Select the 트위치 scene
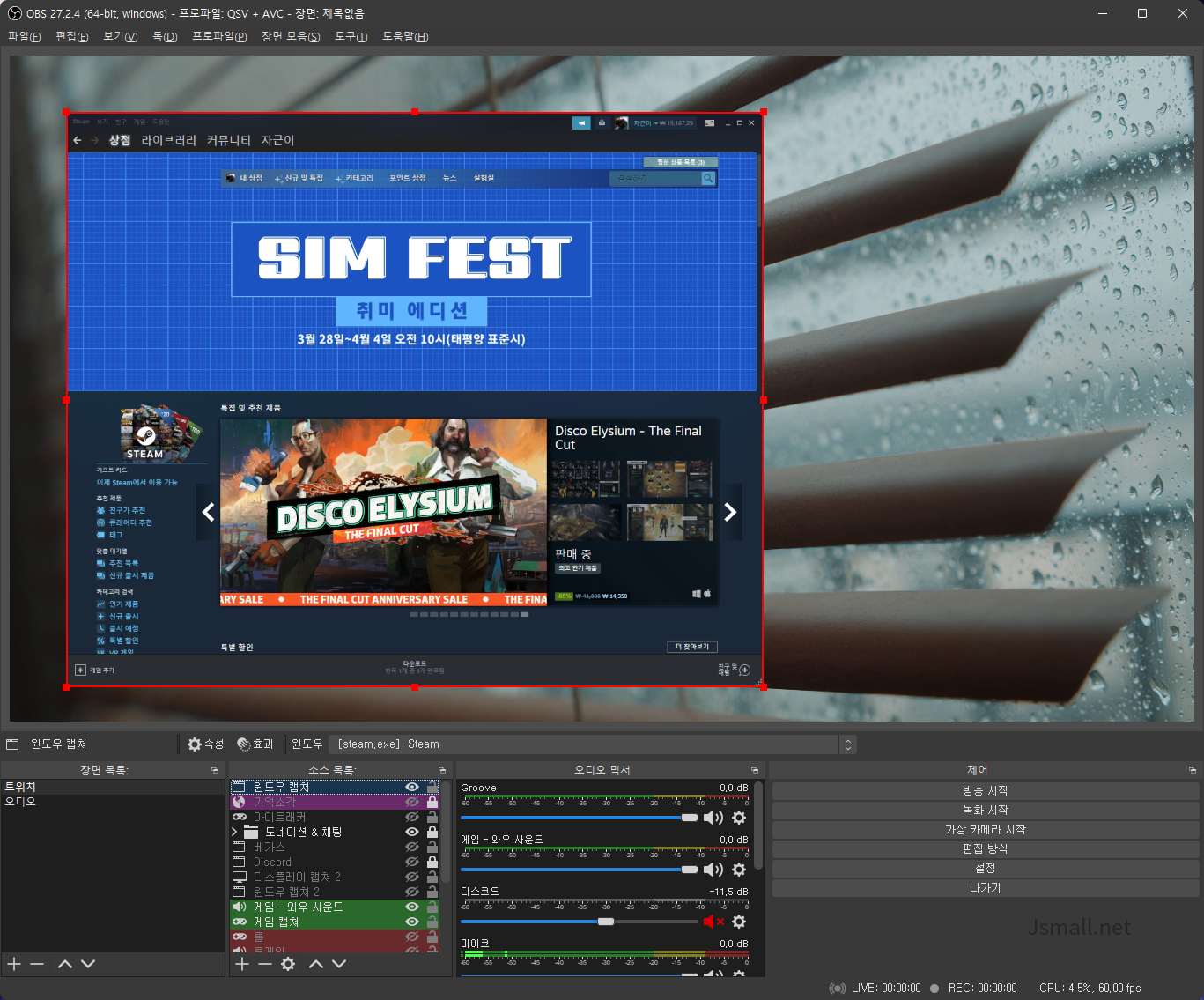1204x1000 pixels. pyautogui.click(x=113, y=787)
